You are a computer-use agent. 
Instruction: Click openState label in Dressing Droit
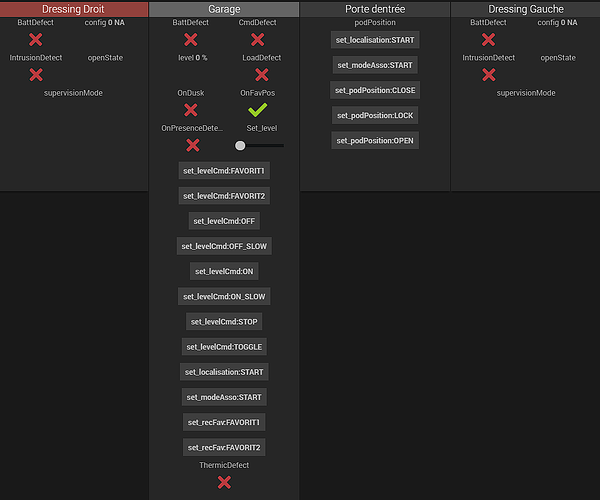click(x=105, y=58)
